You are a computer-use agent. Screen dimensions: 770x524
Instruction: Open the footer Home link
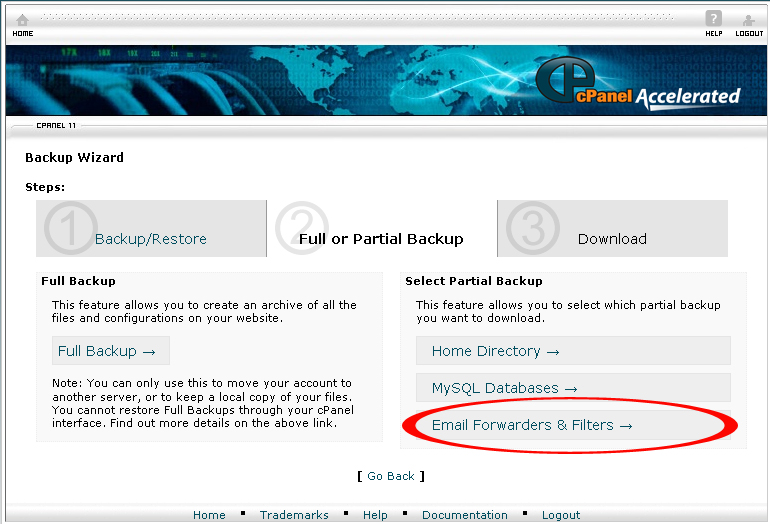click(209, 515)
